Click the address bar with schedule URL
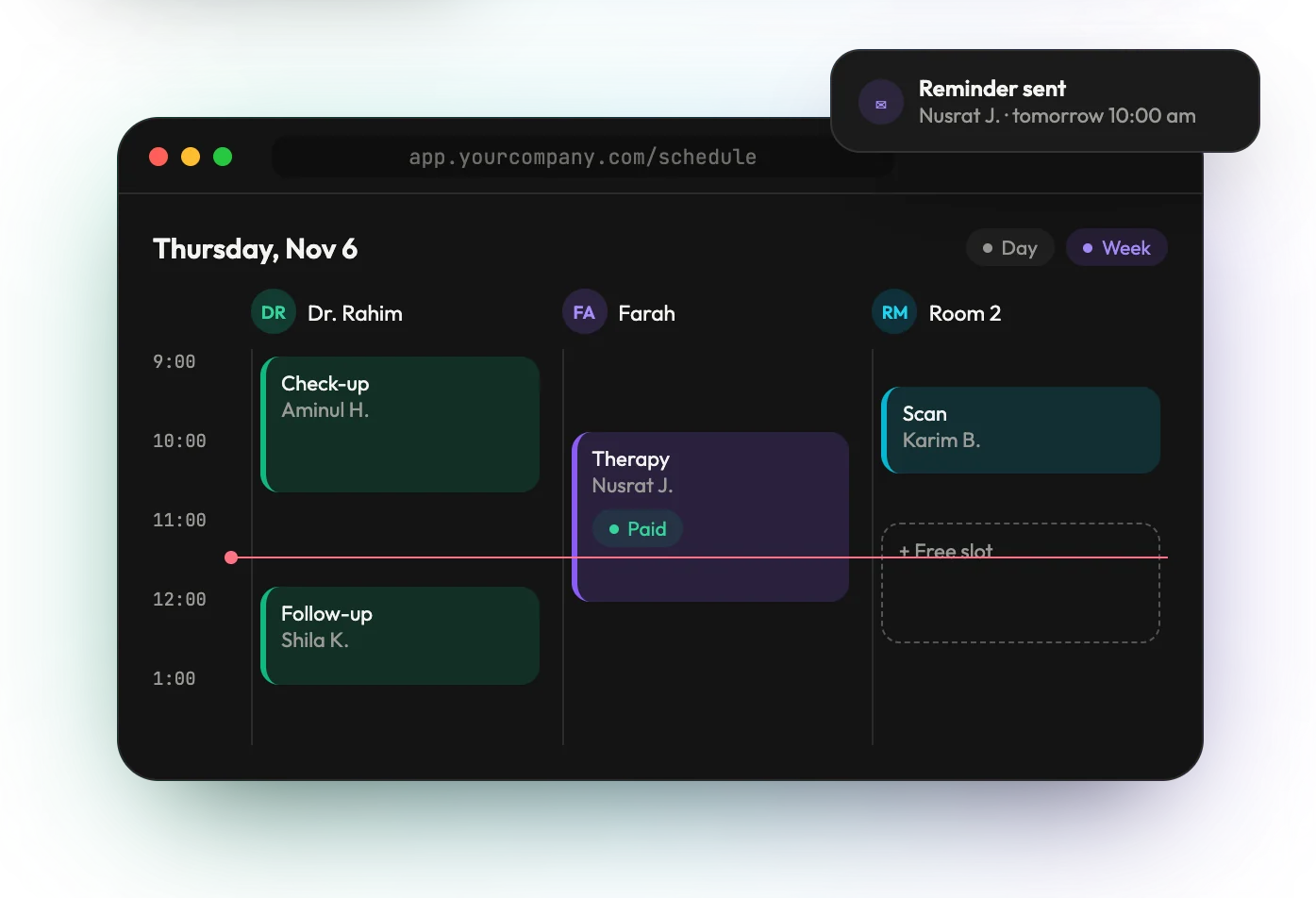The width and height of the screenshot is (1316, 898). click(583, 158)
